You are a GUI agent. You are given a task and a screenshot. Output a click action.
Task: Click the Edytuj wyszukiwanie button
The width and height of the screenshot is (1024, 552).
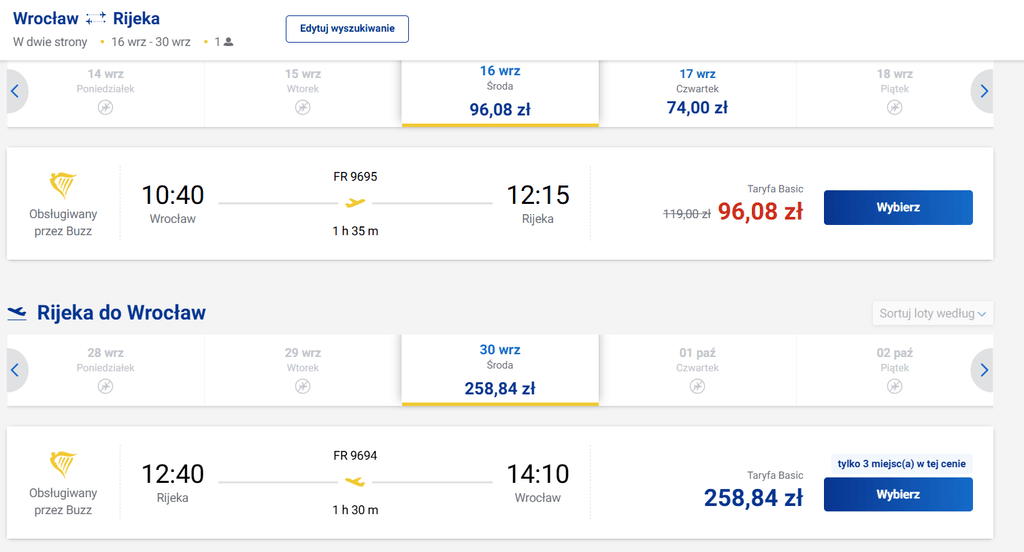click(347, 29)
